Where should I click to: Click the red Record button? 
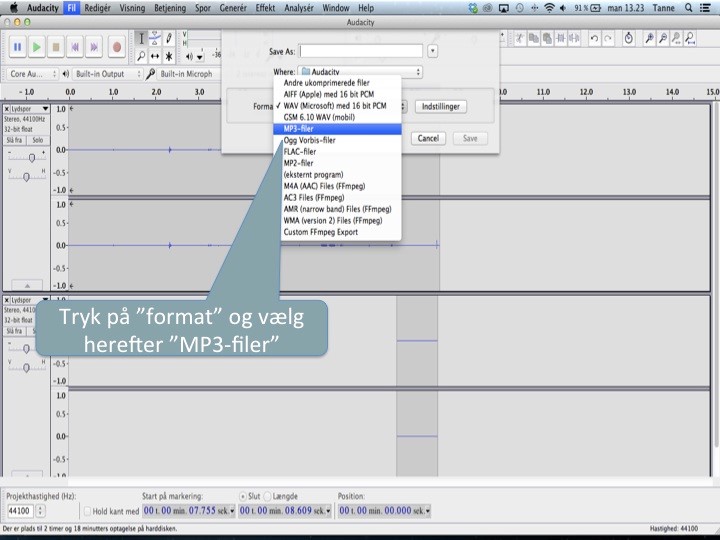(117, 47)
